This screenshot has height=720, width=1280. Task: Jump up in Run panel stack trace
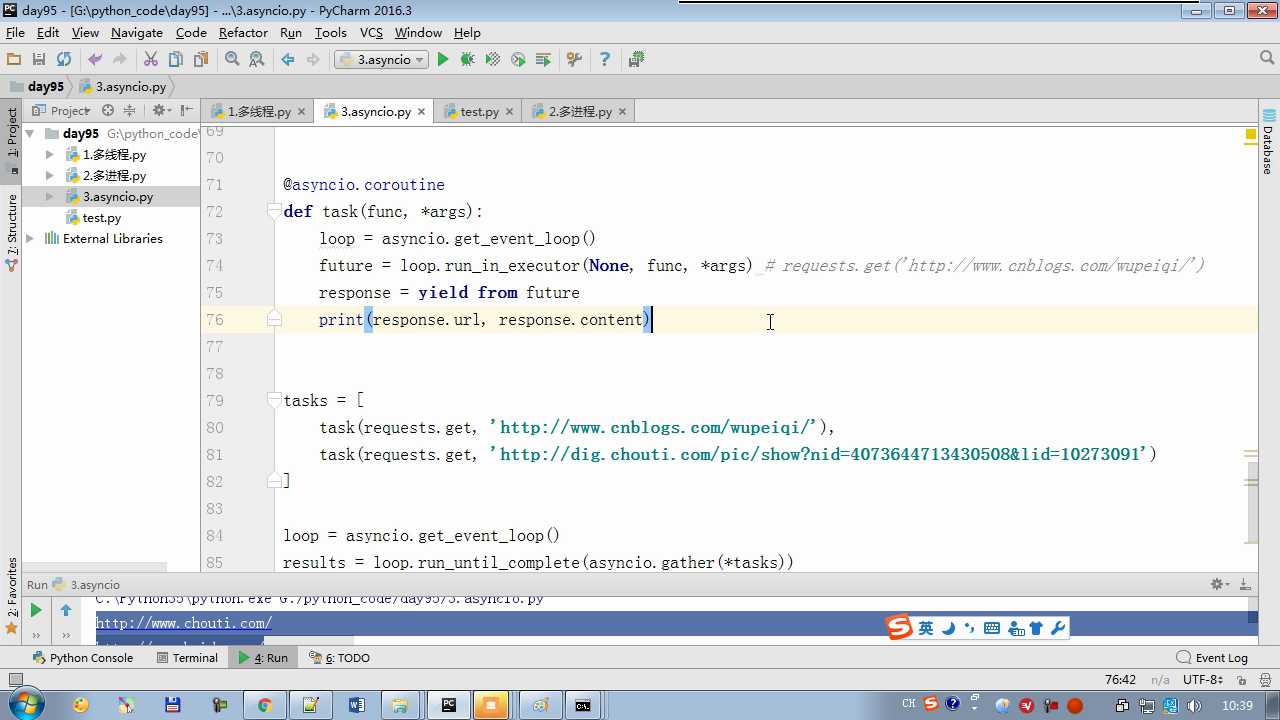(x=66, y=610)
